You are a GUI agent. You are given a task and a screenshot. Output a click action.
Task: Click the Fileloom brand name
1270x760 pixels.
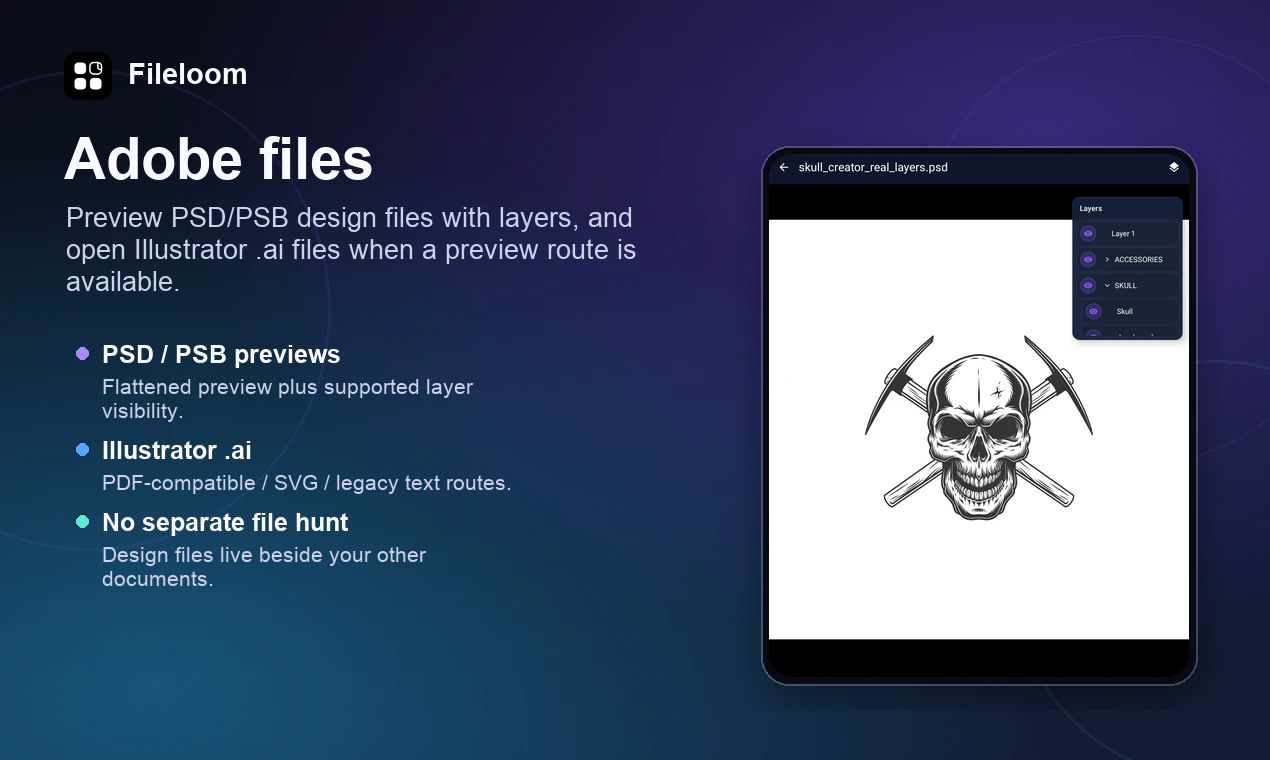[x=188, y=74]
